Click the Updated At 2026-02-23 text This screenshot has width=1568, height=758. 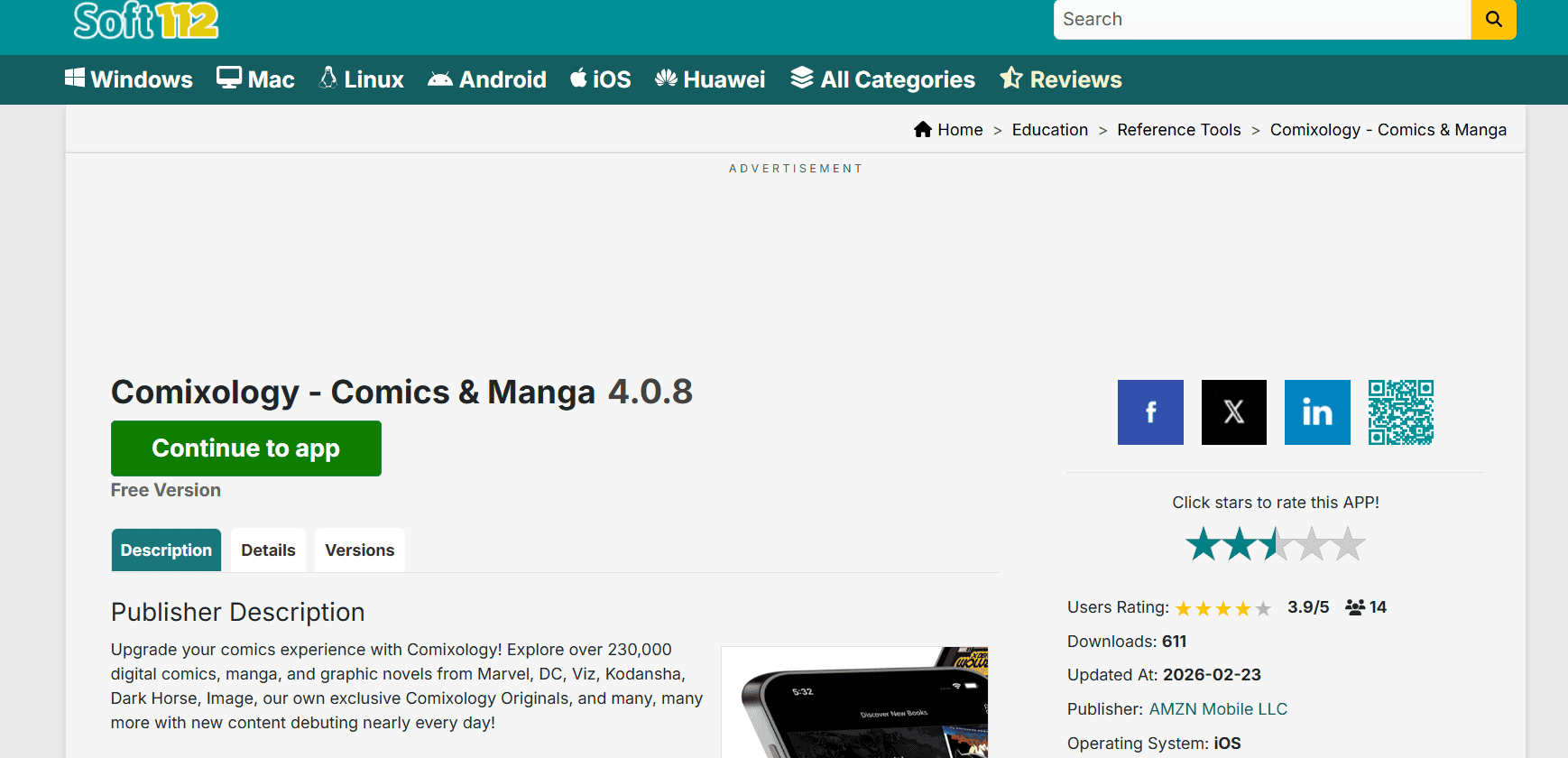click(1164, 675)
